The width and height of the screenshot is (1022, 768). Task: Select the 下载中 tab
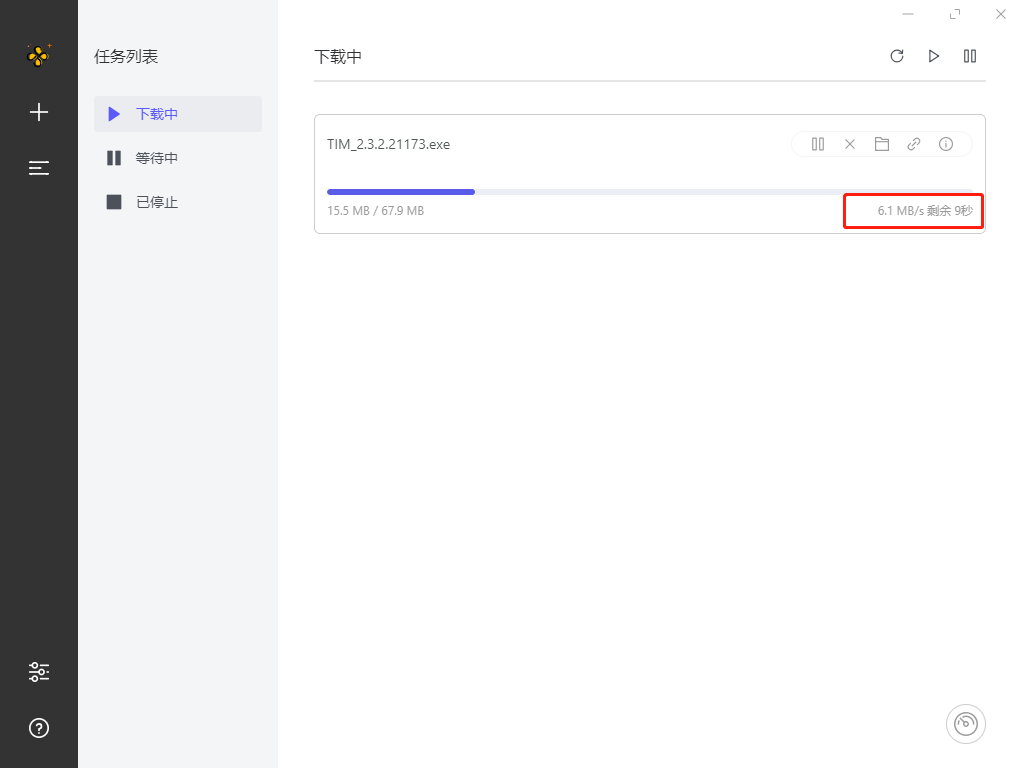pyautogui.click(x=178, y=114)
